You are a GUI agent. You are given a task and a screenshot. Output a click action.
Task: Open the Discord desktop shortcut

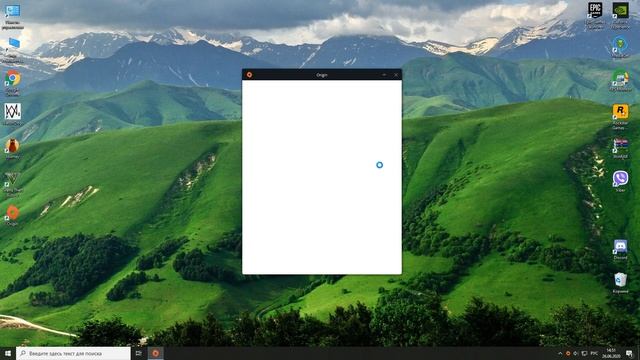[x=620, y=249]
